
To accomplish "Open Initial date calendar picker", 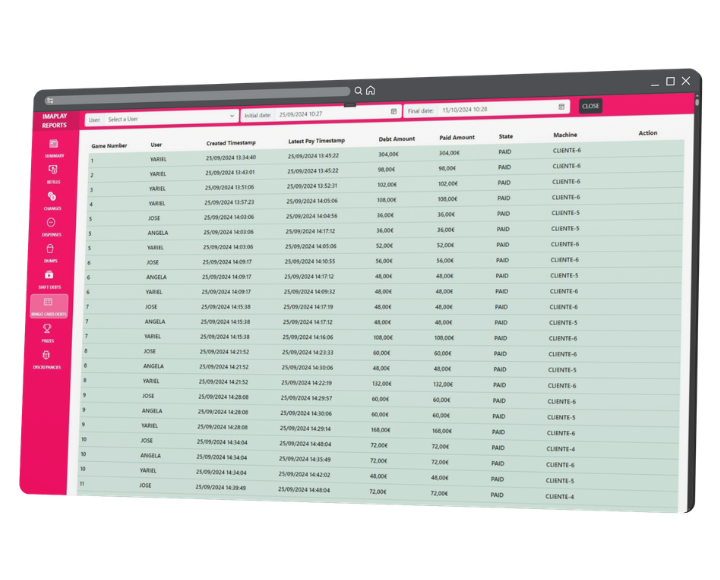I will 393,112.
